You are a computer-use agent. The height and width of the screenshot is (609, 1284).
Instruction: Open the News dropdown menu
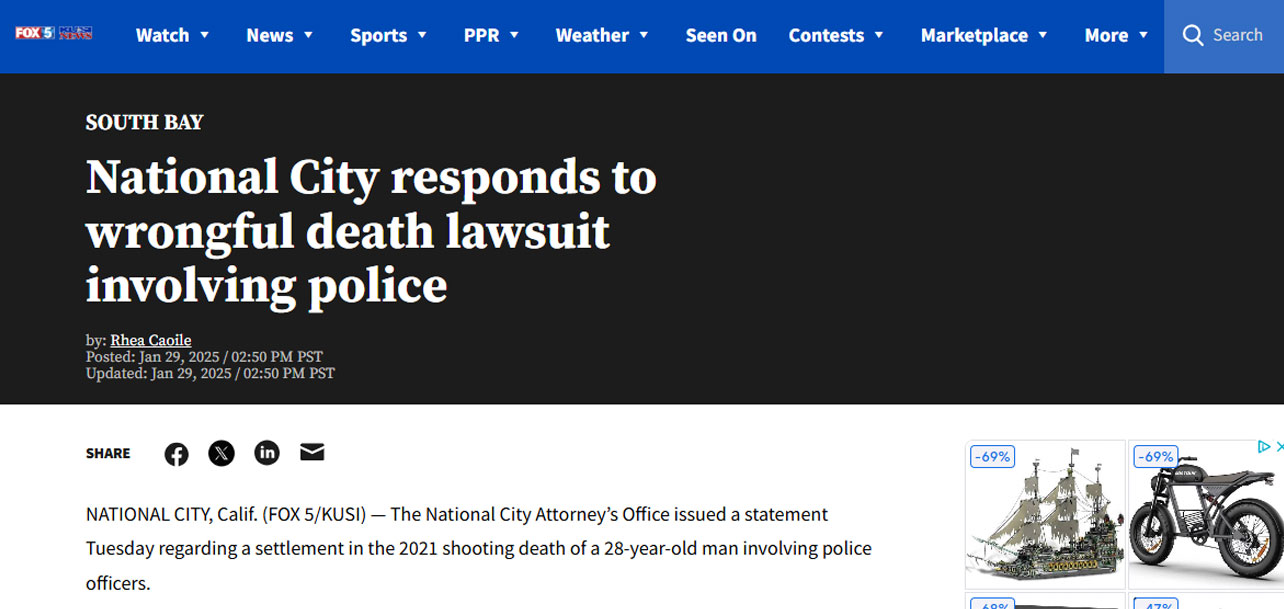coord(280,35)
